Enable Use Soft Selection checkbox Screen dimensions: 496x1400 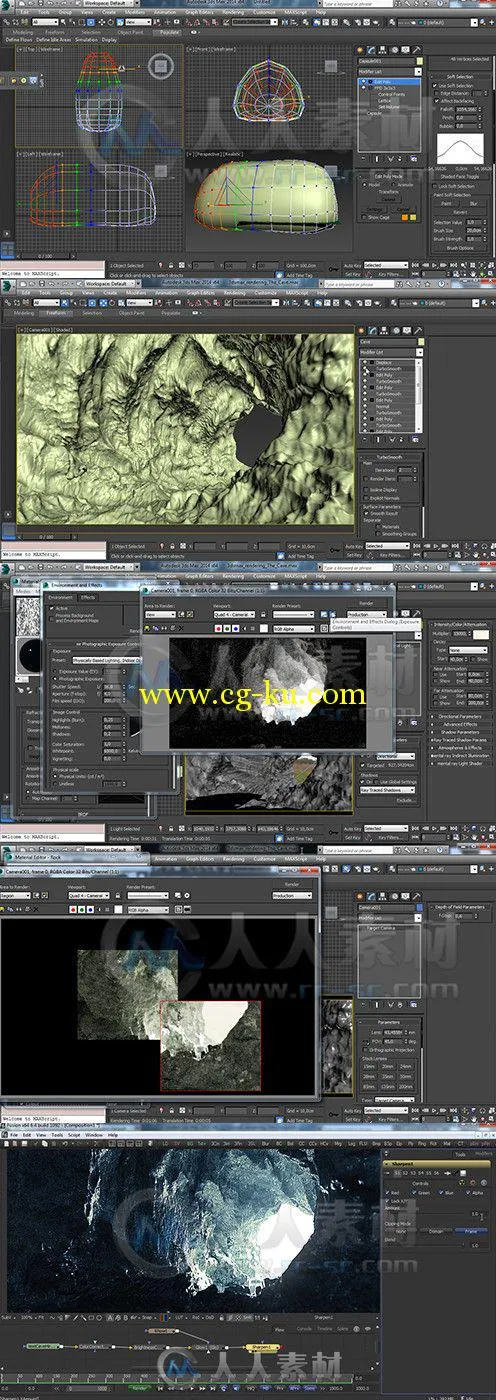point(435,86)
